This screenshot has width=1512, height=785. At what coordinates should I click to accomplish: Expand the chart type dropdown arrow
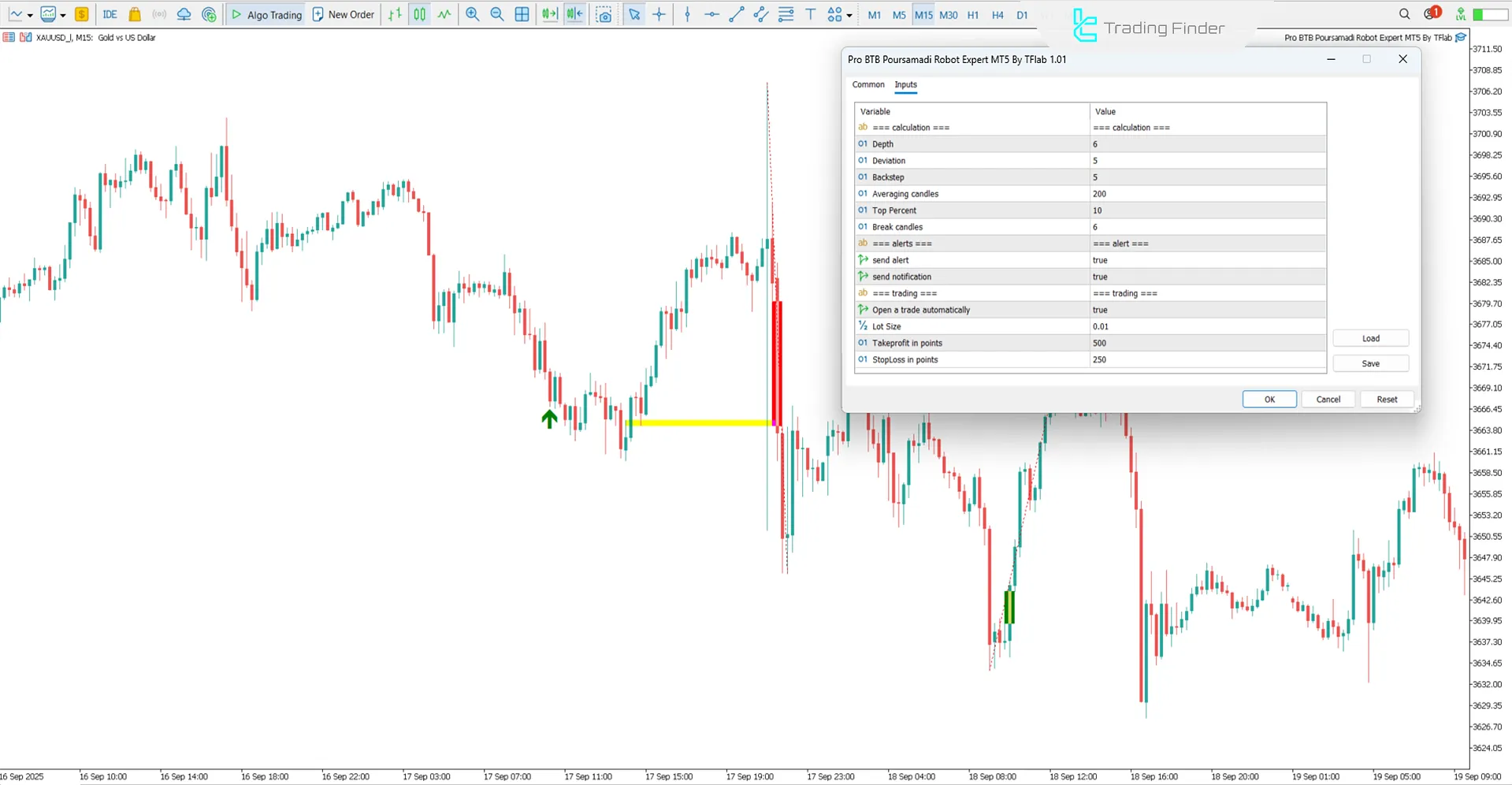pos(30,15)
